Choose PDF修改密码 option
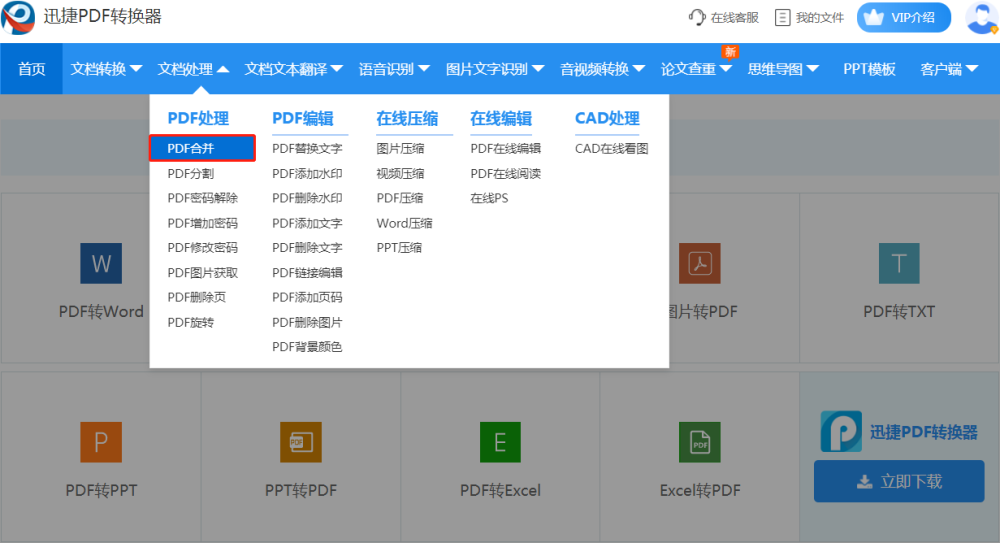Viewport: 1000px width, 543px height. tap(202, 248)
